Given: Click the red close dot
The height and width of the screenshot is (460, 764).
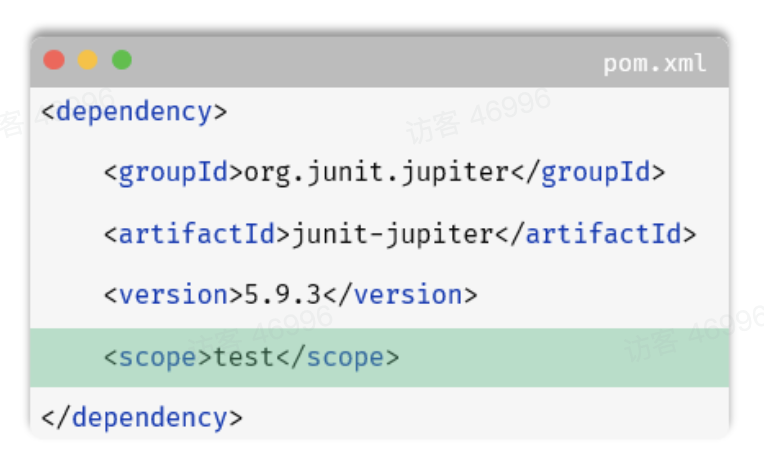Looking at the screenshot, I should [54, 60].
